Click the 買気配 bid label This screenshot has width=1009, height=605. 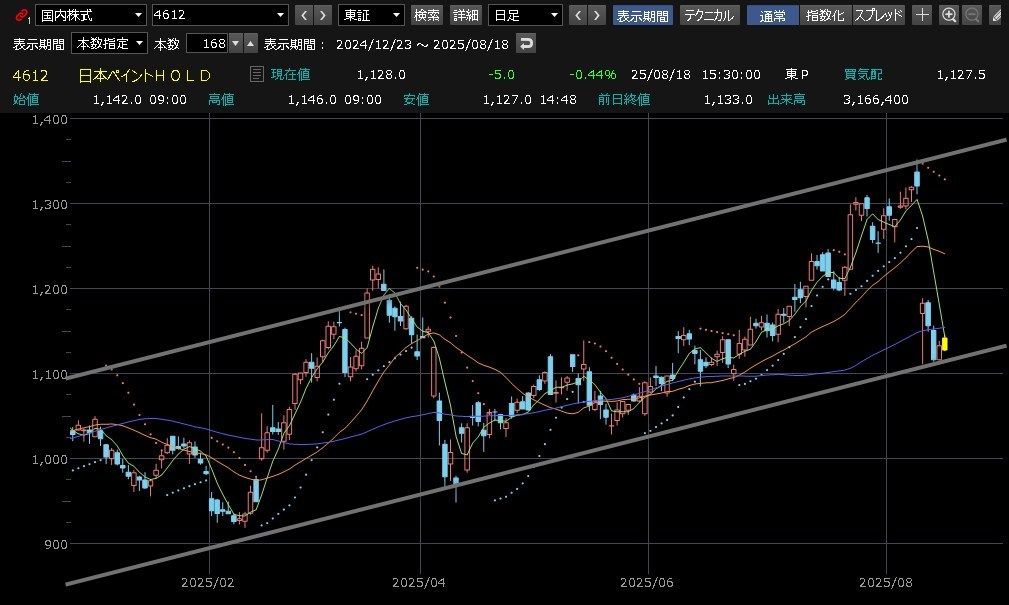click(863, 75)
